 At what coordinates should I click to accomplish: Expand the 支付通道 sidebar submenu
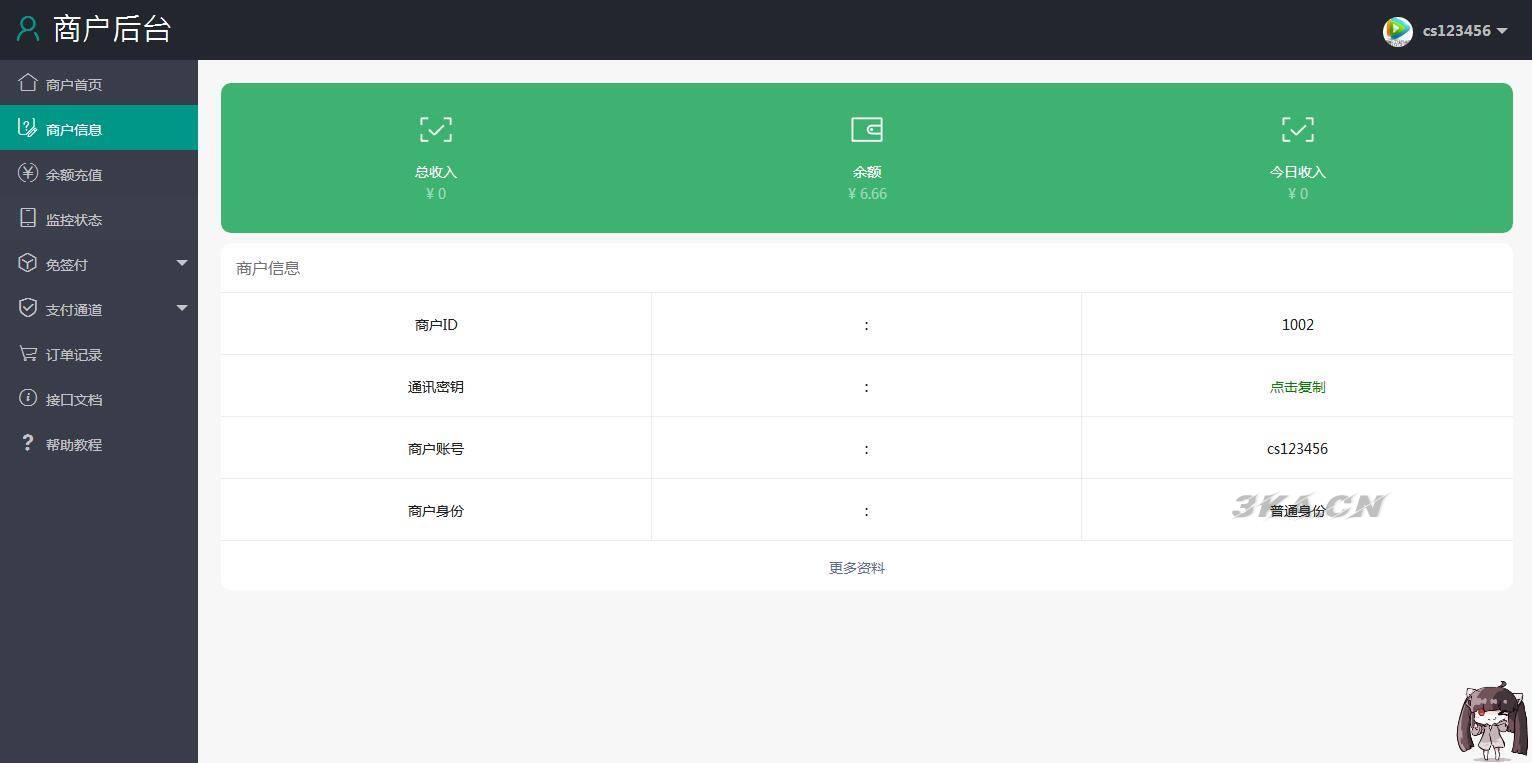pyautogui.click(x=182, y=308)
